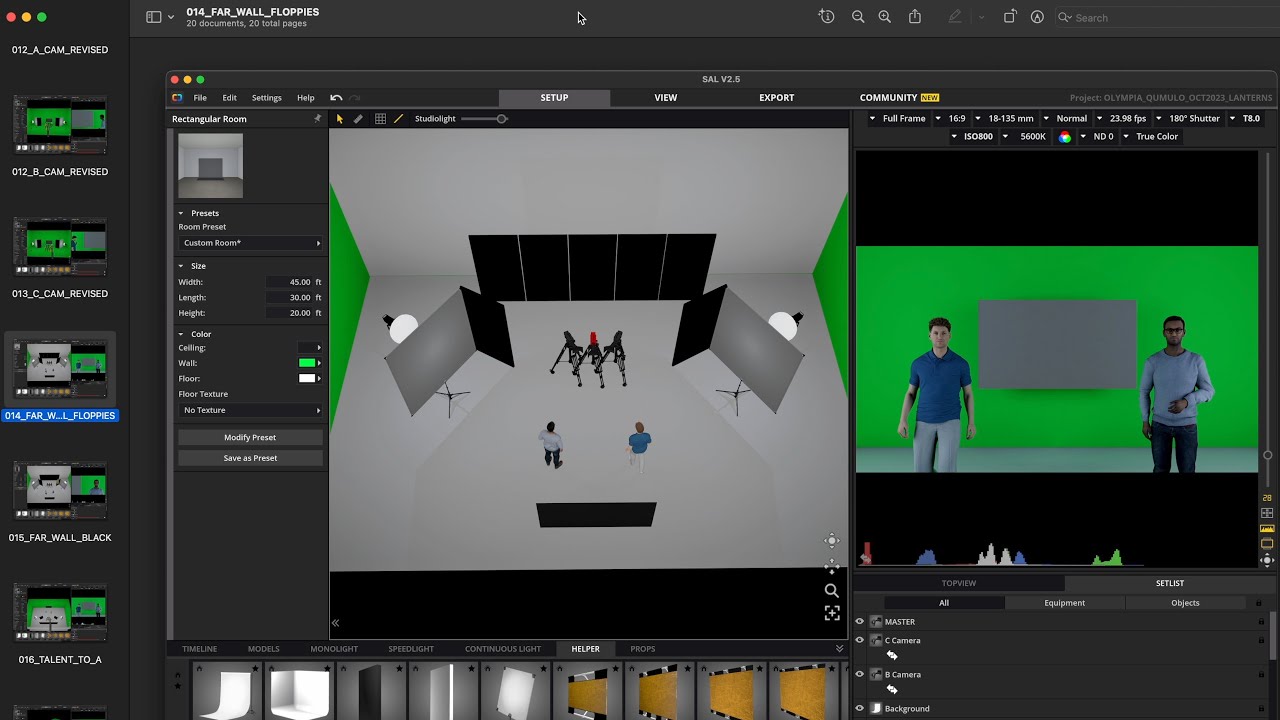Switch to the TOPVIEW tab
The height and width of the screenshot is (720, 1280).
point(958,583)
